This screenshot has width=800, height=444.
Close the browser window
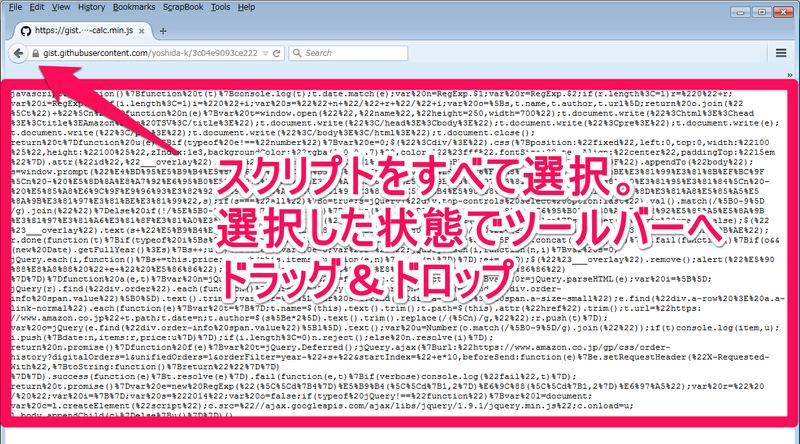tap(783, 12)
